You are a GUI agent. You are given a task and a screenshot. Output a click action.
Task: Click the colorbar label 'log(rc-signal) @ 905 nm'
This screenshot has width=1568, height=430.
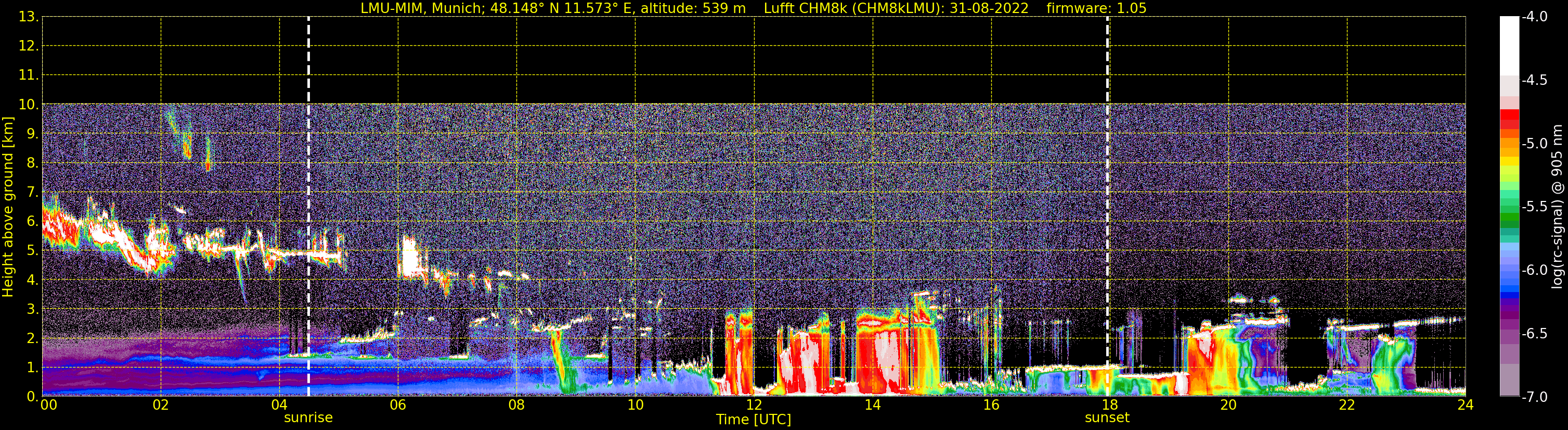[1557, 207]
